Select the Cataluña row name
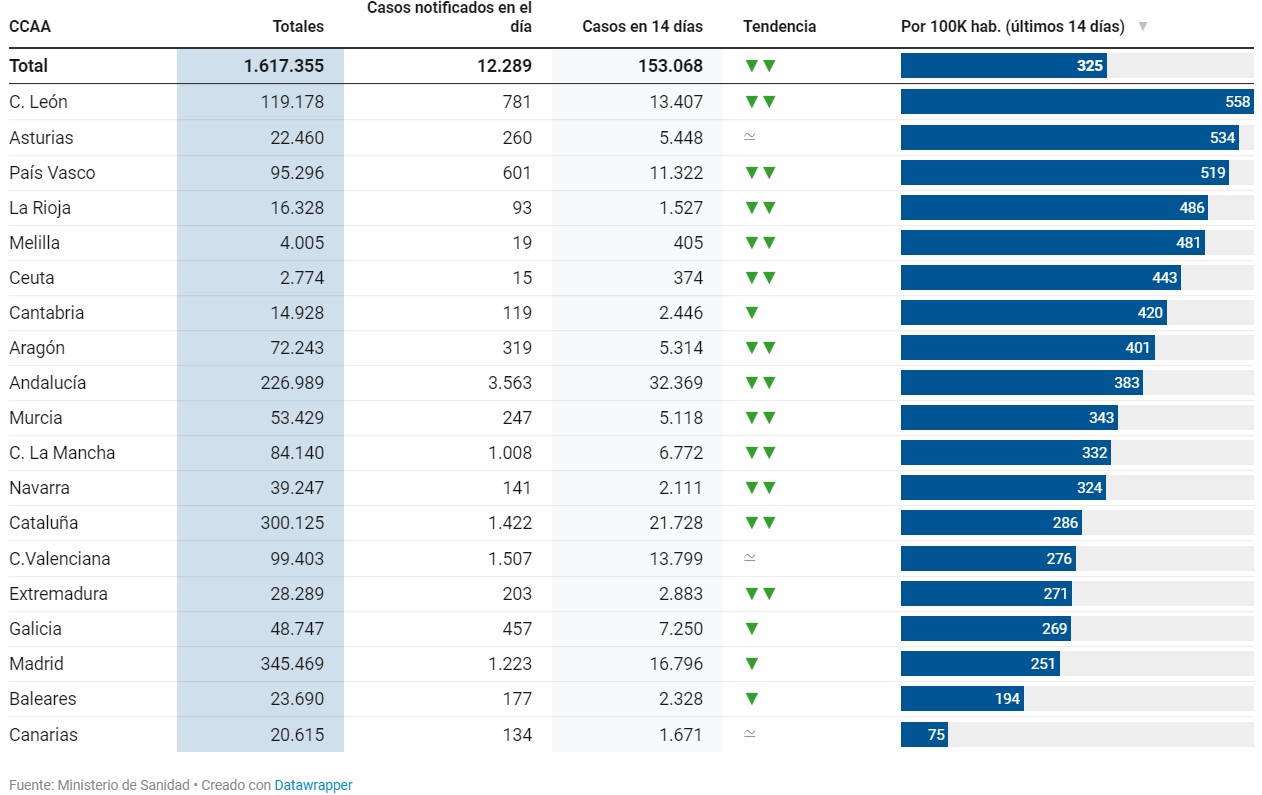 pos(44,523)
